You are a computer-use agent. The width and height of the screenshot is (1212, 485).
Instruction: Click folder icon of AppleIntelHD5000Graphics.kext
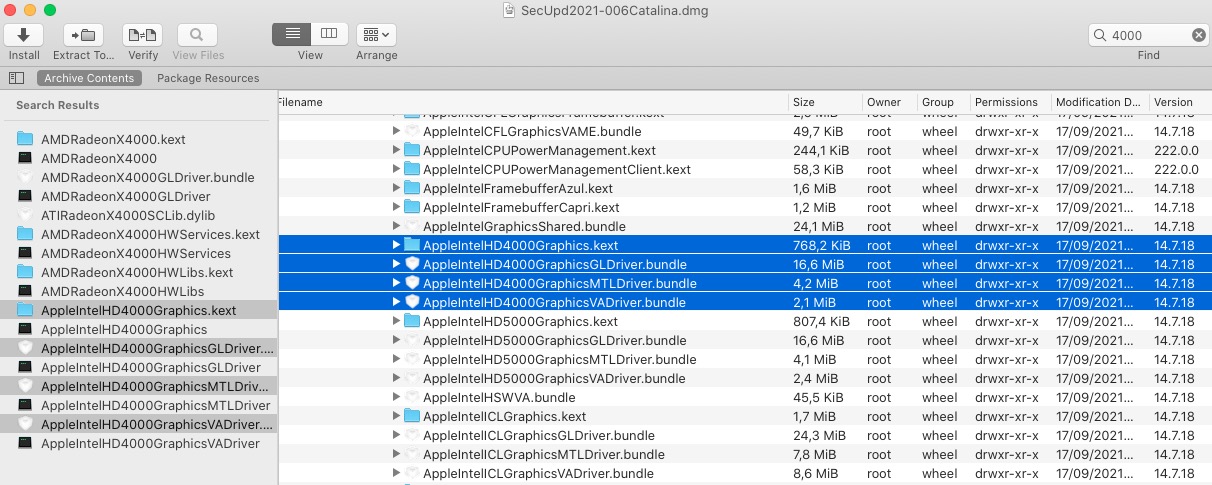pyautogui.click(x=412, y=321)
